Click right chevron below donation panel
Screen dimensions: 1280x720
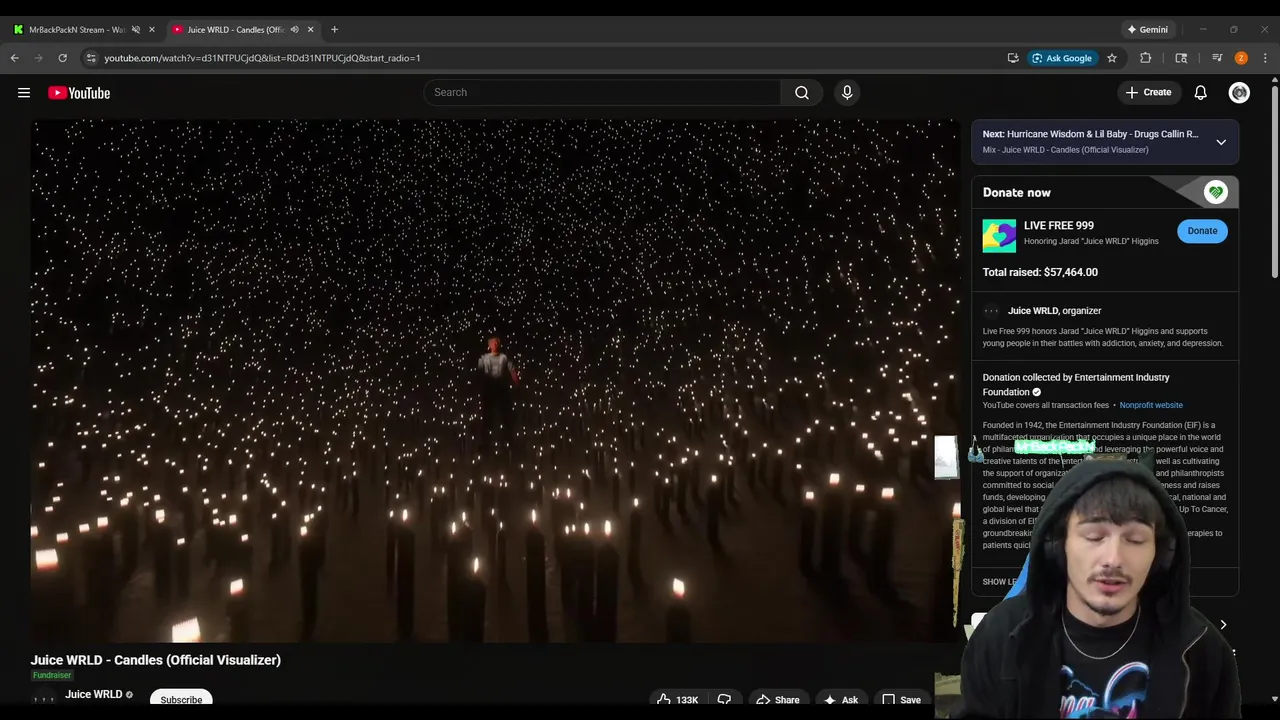click(x=1222, y=625)
